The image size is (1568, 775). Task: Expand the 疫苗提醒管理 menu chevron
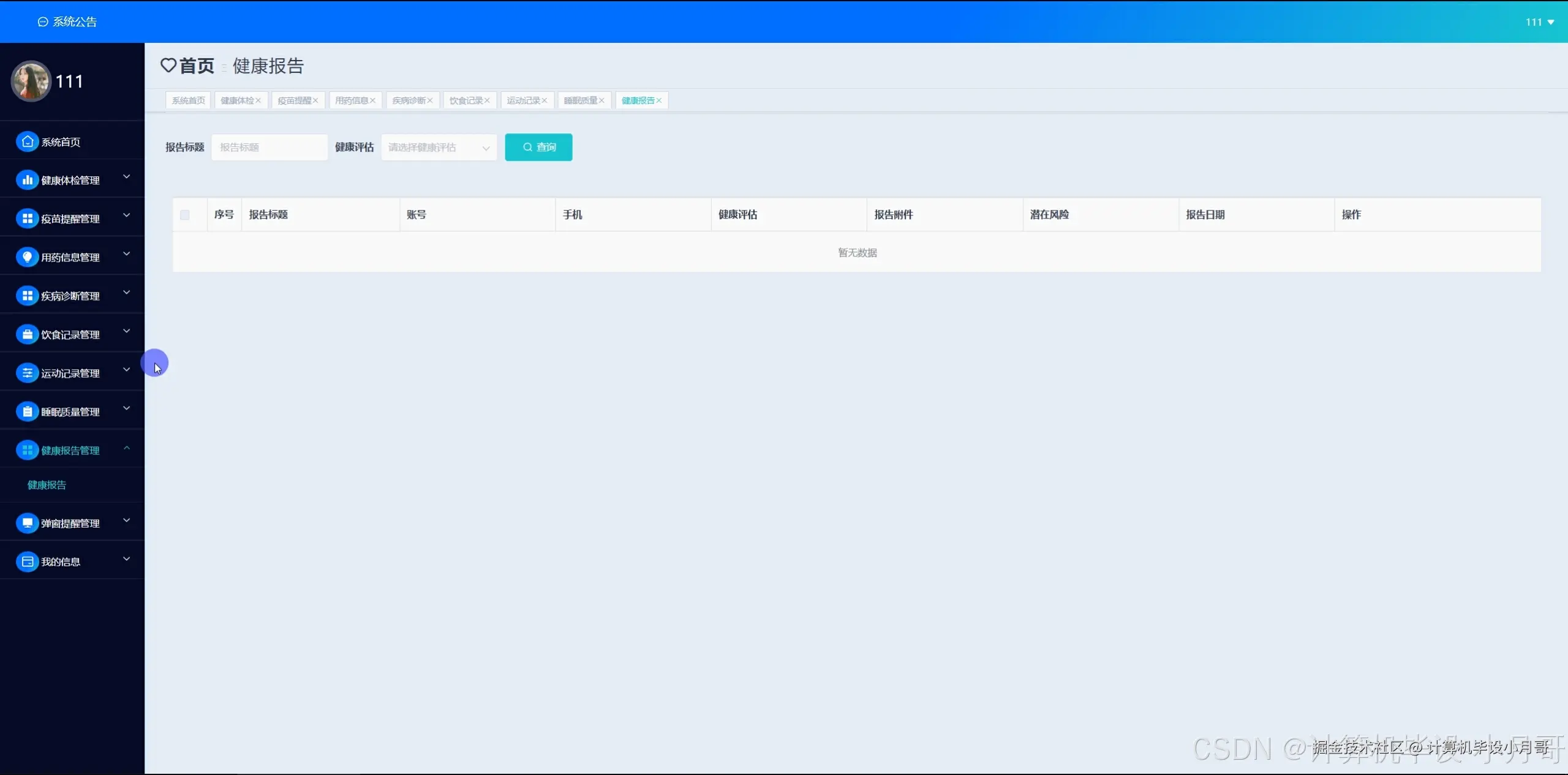(x=127, y=215)
